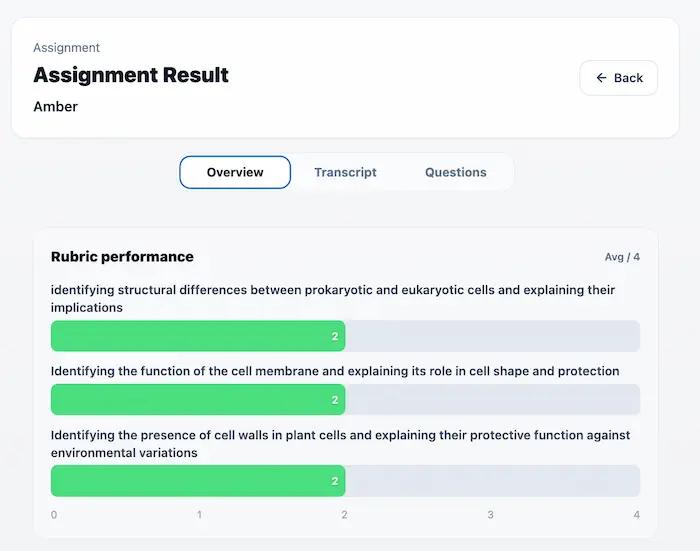700x551 pixels.
Task: Click the Back button
Action: click(x=618, y=78)
